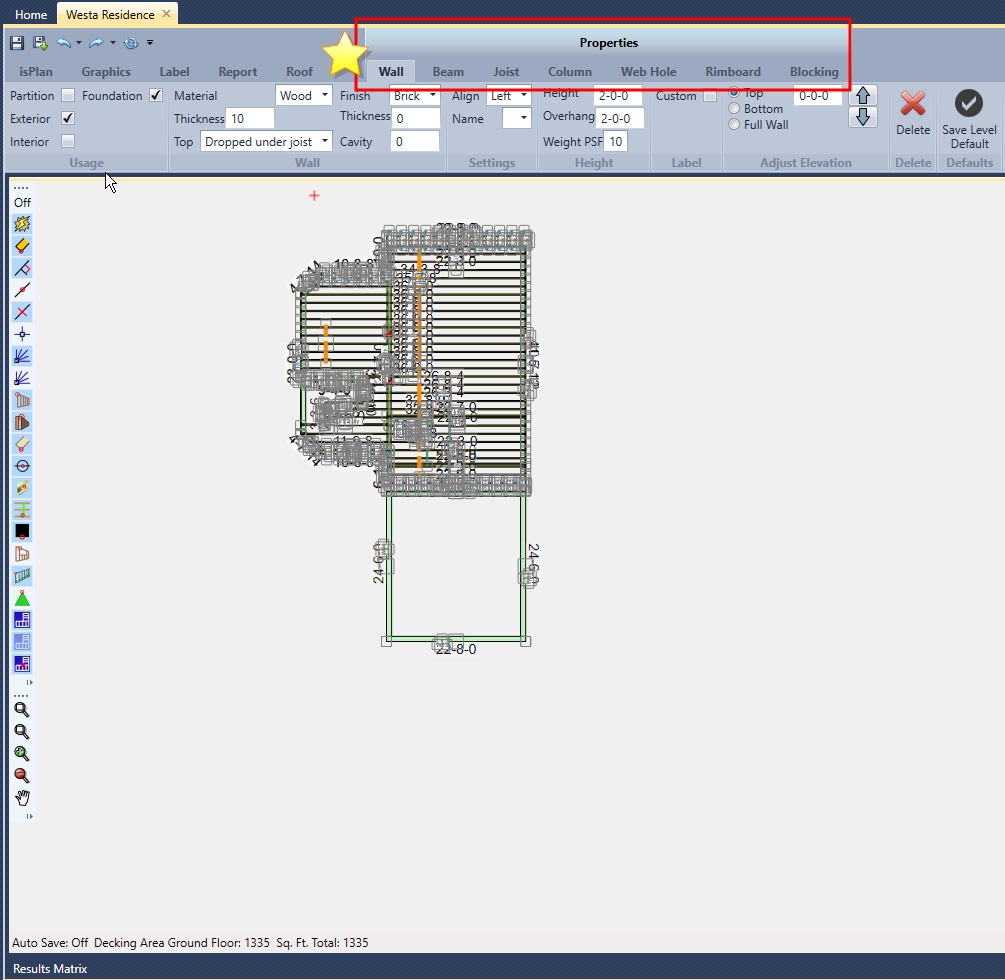The height and width of the screenshot is (980, 1005).
Task: Select the pan hand tool
Action: tap(22, 798)
